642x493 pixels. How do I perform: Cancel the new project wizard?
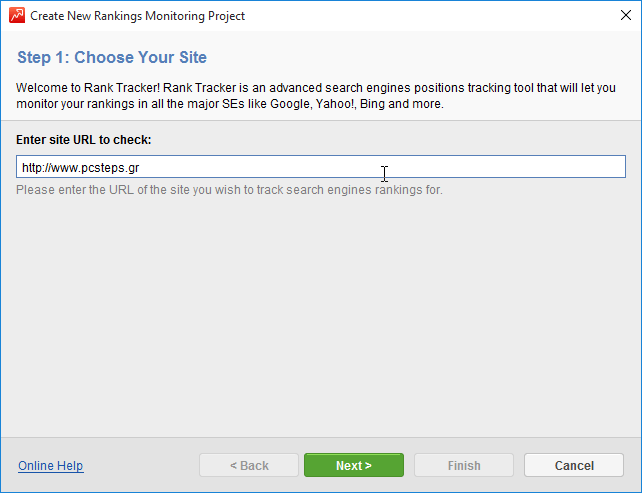tap(574, 466)
